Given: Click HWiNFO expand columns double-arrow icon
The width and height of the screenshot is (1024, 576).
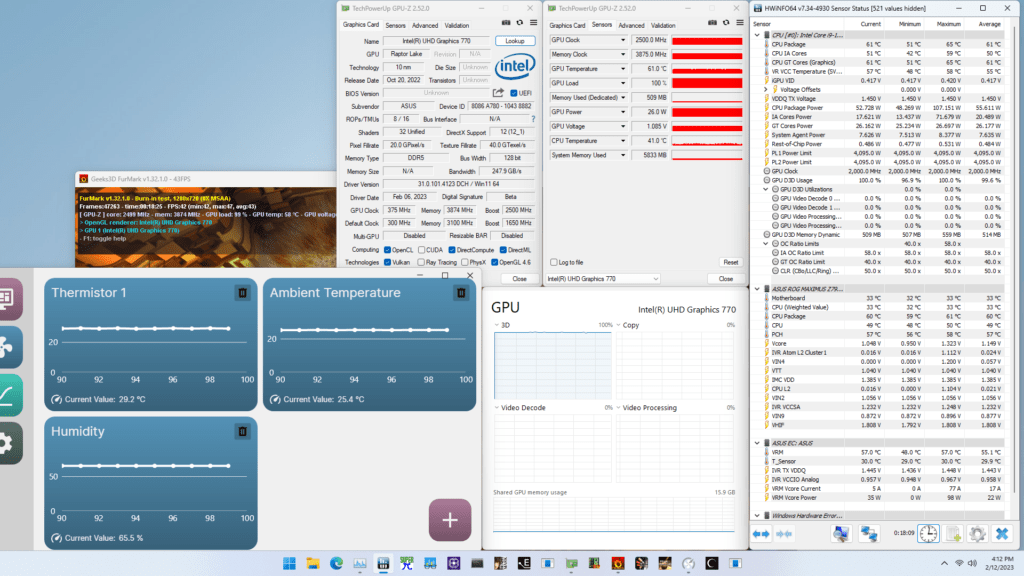Looking at the screenshot, I should pyautogui.click(x=761, y=534).
